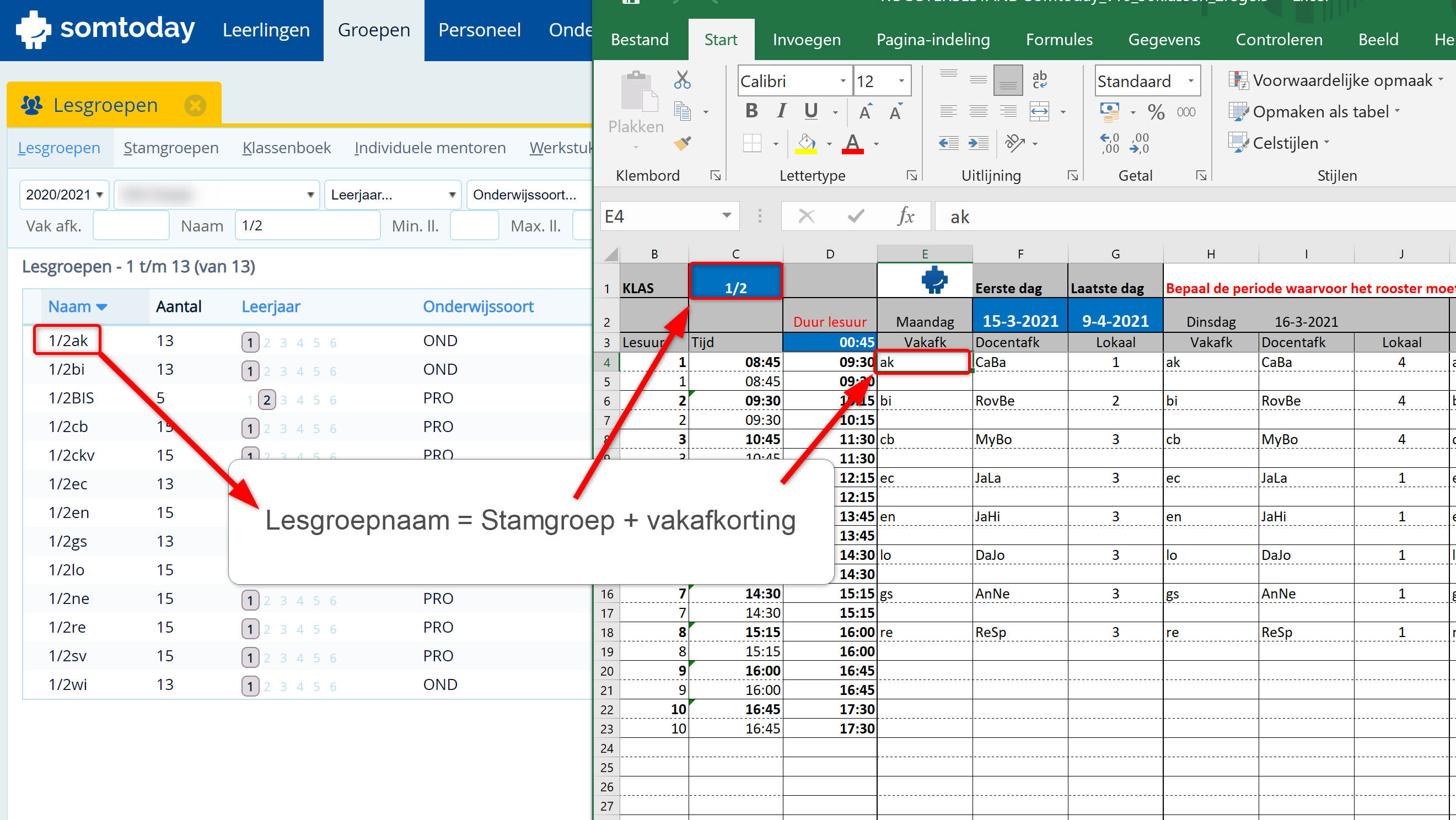1456x820 pixels.
Task: Click text orientation icon
Action: (1015, 143)
